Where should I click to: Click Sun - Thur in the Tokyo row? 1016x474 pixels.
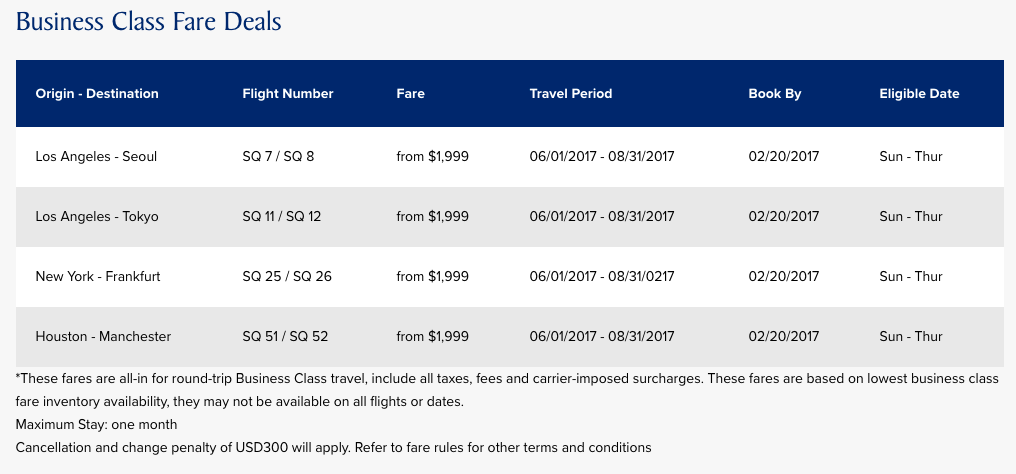pyautogui.click(x=910, y=216)
